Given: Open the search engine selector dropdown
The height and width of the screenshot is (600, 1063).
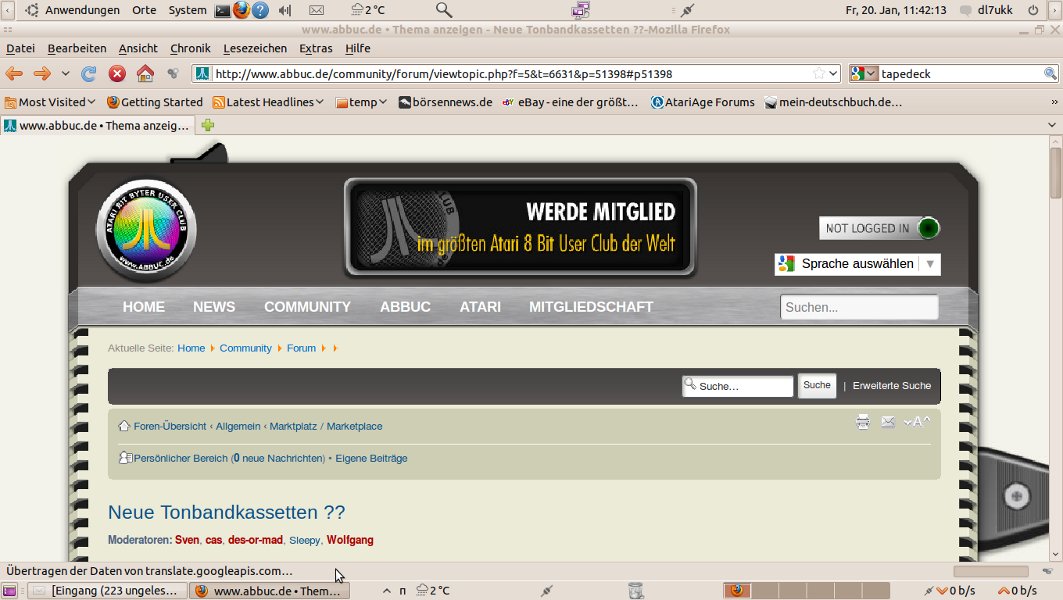Looking at the screenshot, I should pyautogui.click(x=864, y=73).
